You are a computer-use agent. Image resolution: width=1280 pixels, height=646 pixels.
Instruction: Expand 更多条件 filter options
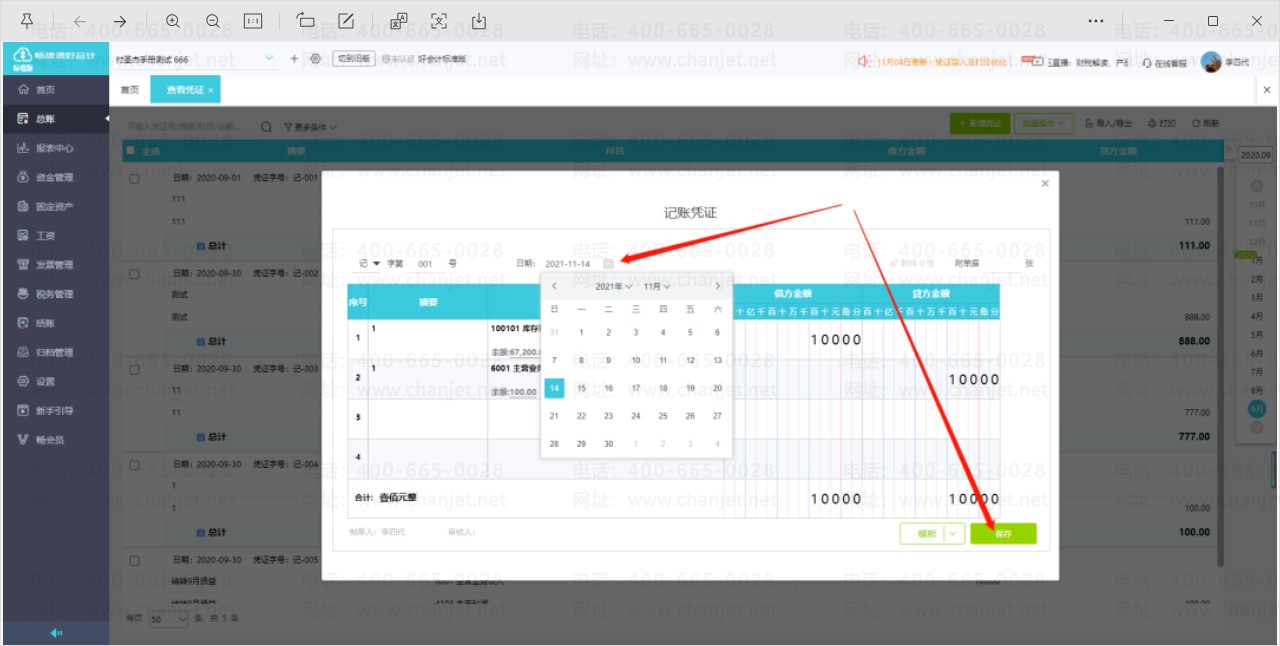tap(310, 127)
